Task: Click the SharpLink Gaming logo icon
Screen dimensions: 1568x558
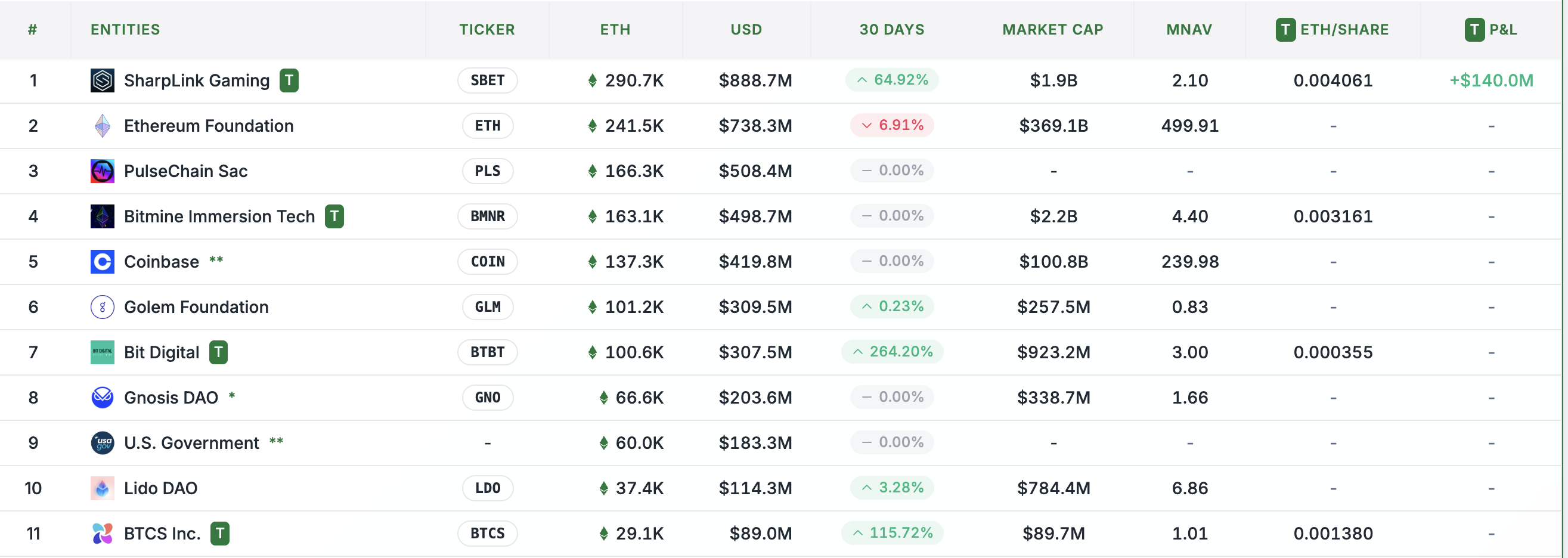Action: (103, 80)
